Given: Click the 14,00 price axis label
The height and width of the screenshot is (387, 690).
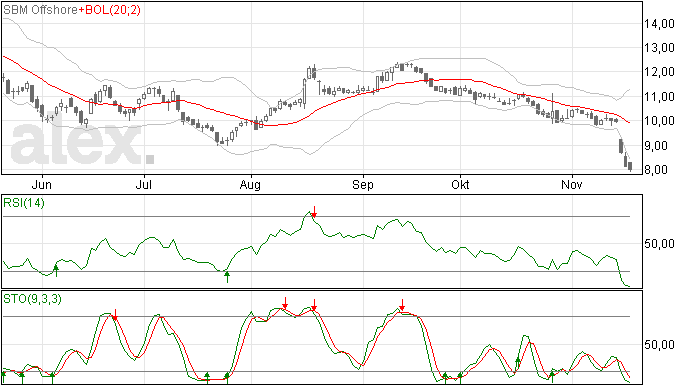Looking at the screenshot, I should (659, 24).
